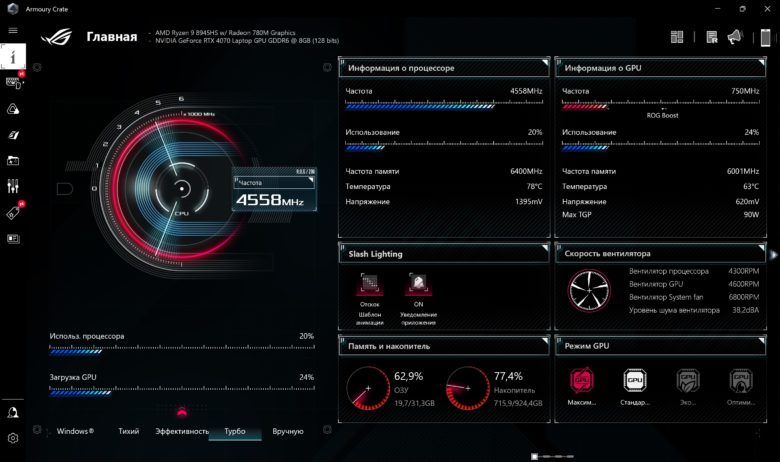The image size is (780, 462).
Task: Open Scenario Profiles slash icon in the sidebar
Action: tap(13, 135)
